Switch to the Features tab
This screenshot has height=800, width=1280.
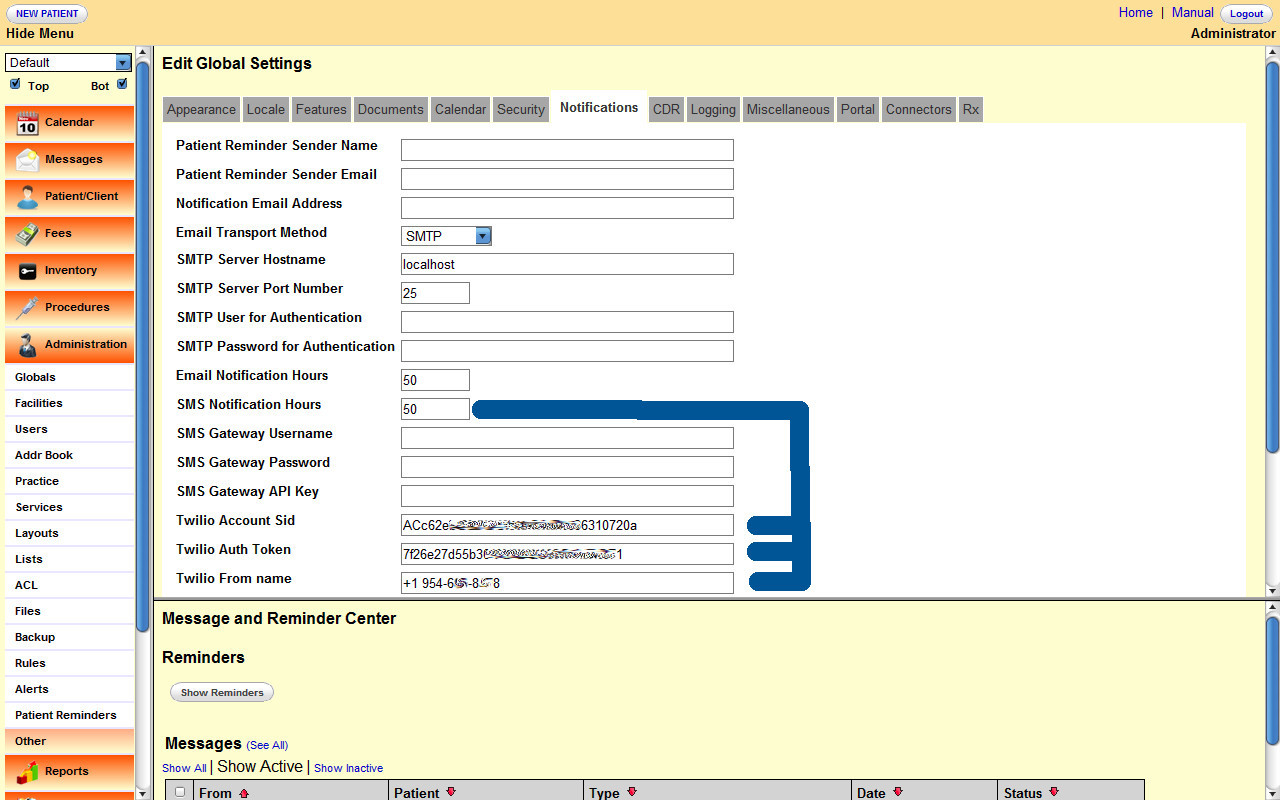(321, 110)
